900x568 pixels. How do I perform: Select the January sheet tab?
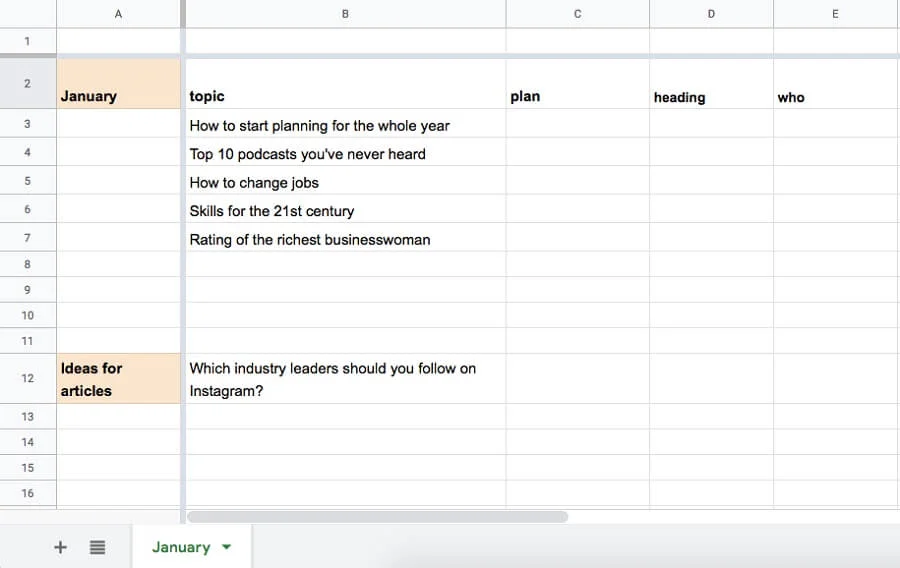pyautogui.click(x=181, y=547)
